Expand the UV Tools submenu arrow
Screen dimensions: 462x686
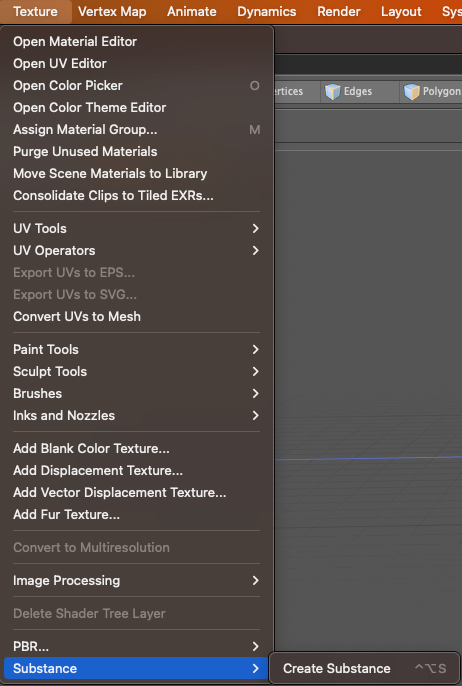coord(256,228)
